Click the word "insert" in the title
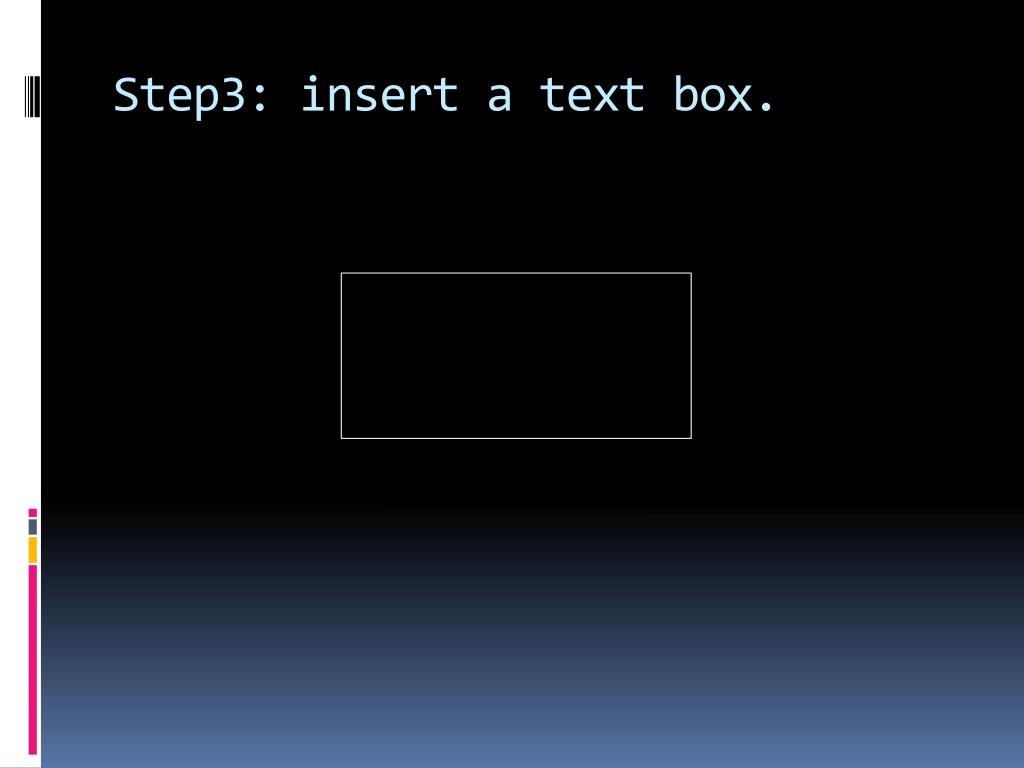This screenshot has height=768, width=1024. pyautogui.click(x=379, y=95)
